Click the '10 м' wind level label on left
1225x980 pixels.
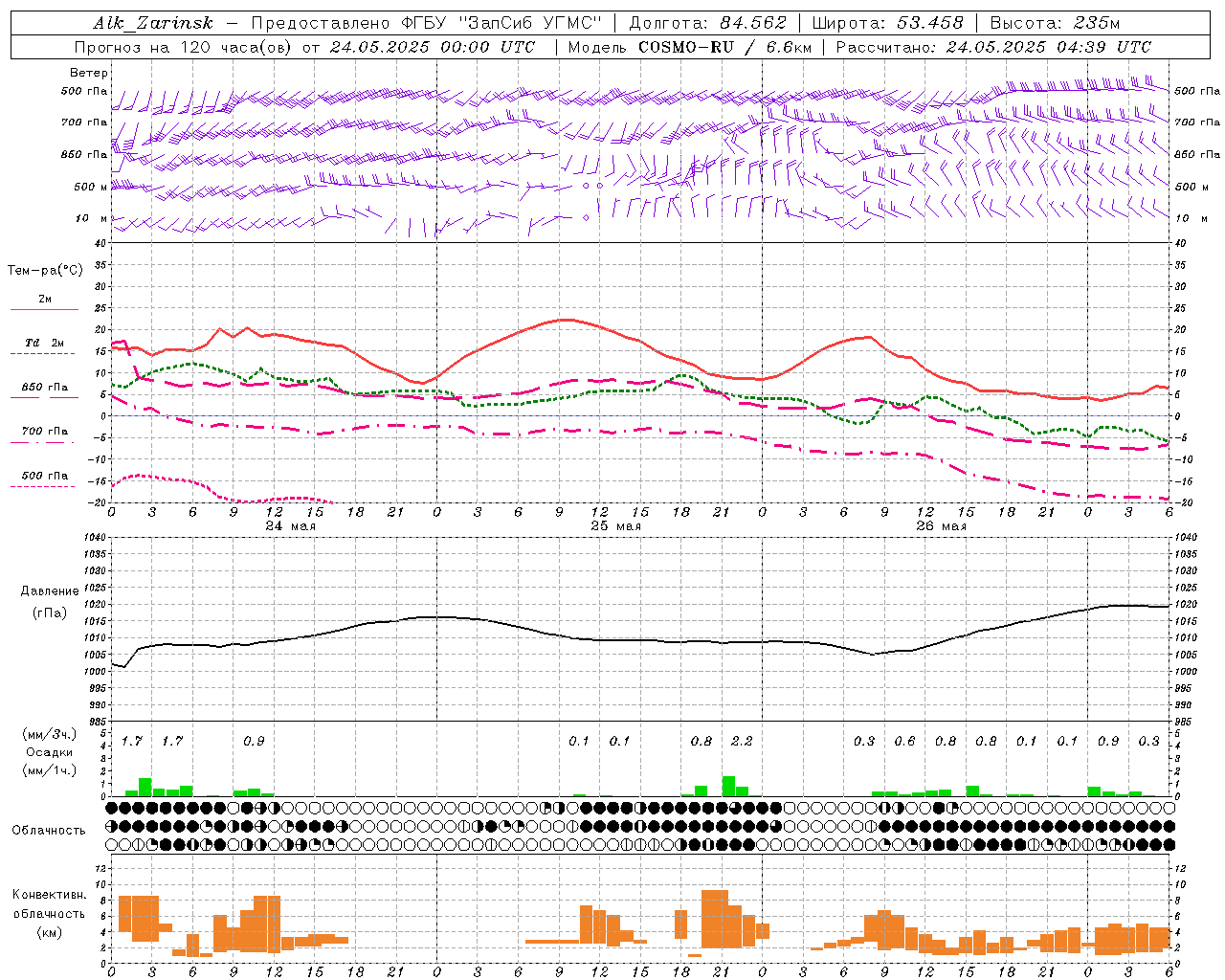(x=91, y=219)
